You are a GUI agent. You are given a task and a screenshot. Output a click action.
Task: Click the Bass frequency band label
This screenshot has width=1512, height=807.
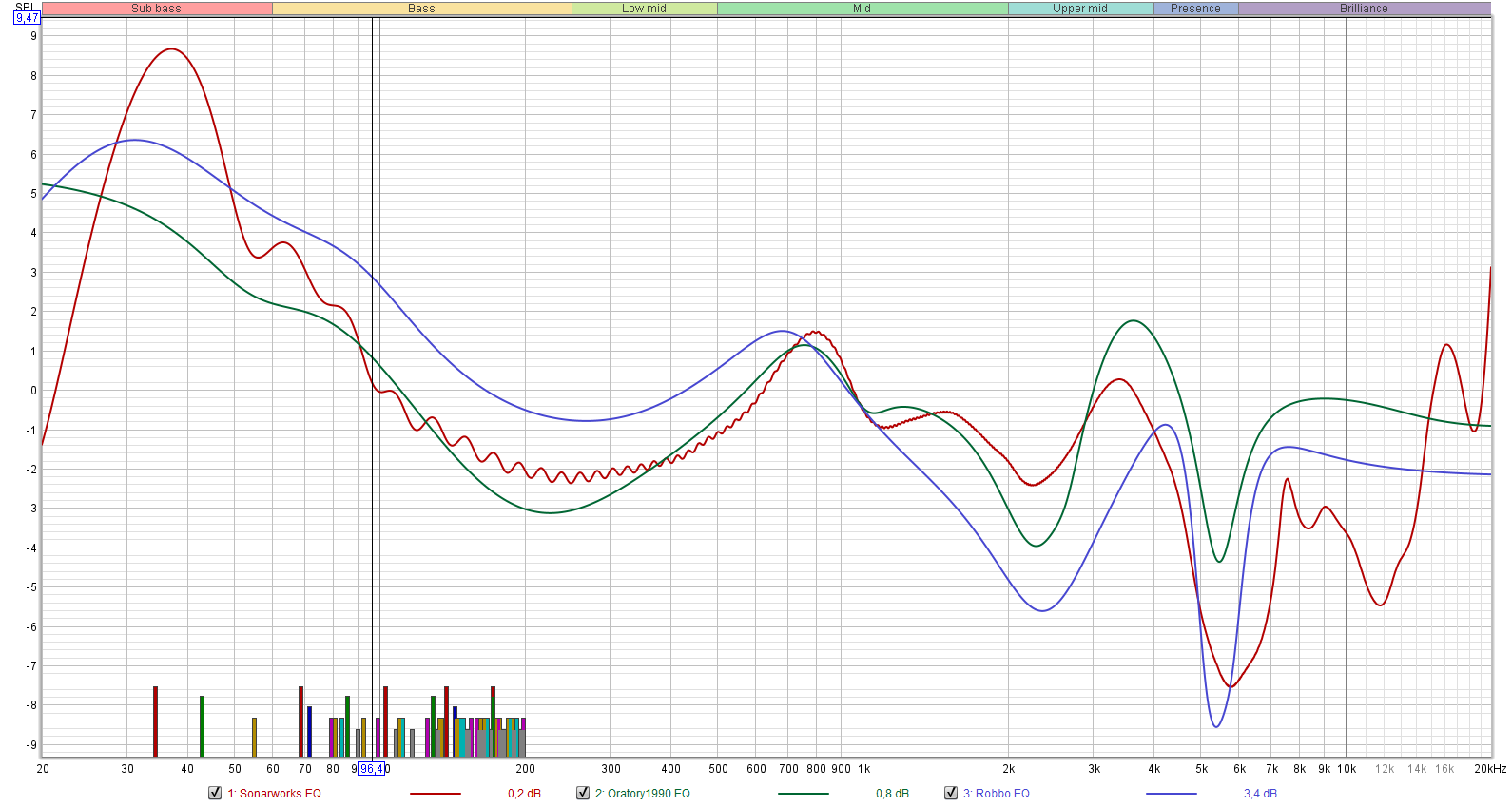(421, 9)
